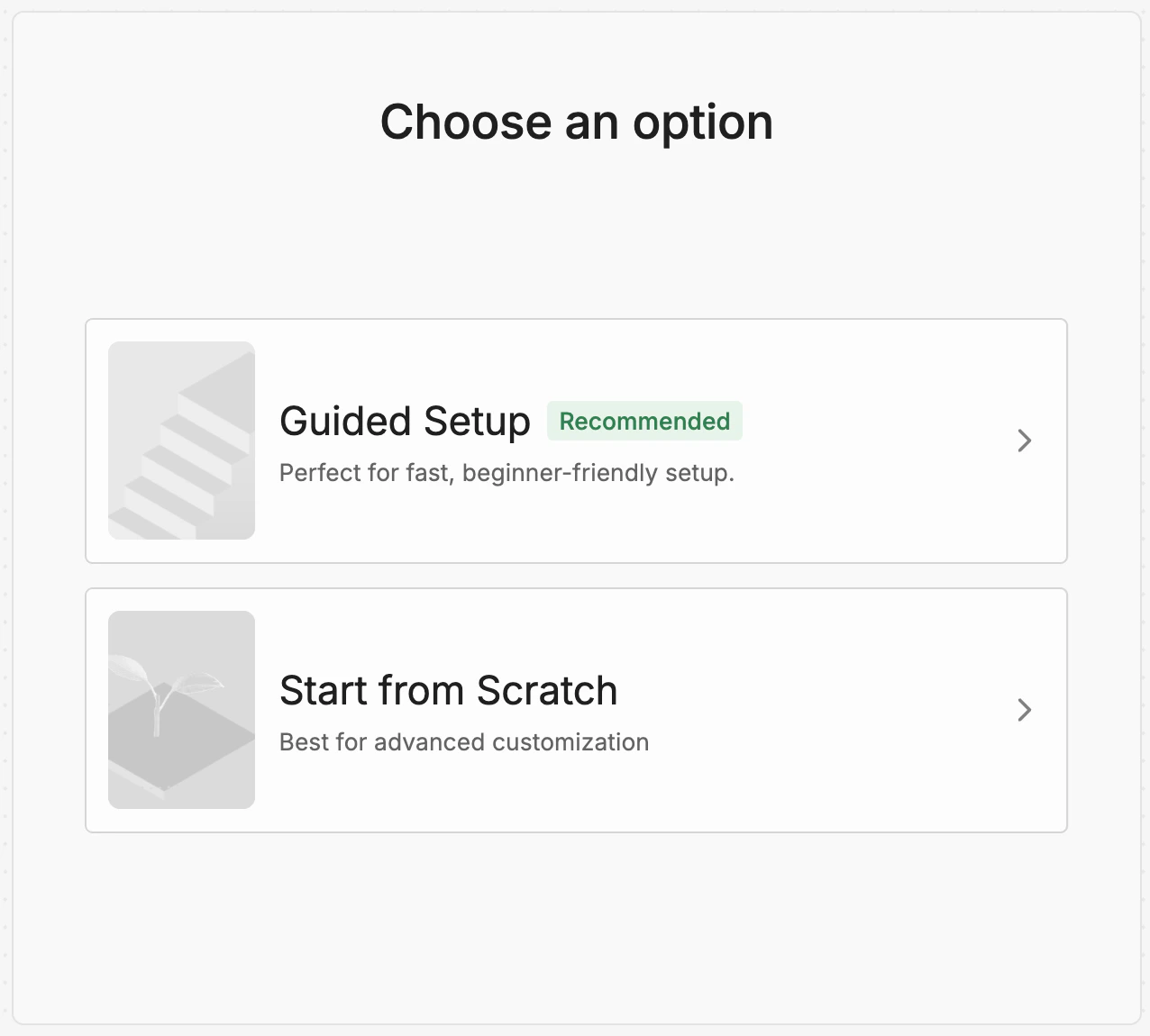The width and height of the screenshot is (1150, 1036).
Task: Click the right arrow beside Guided Setup
Action: point(1025,441)
